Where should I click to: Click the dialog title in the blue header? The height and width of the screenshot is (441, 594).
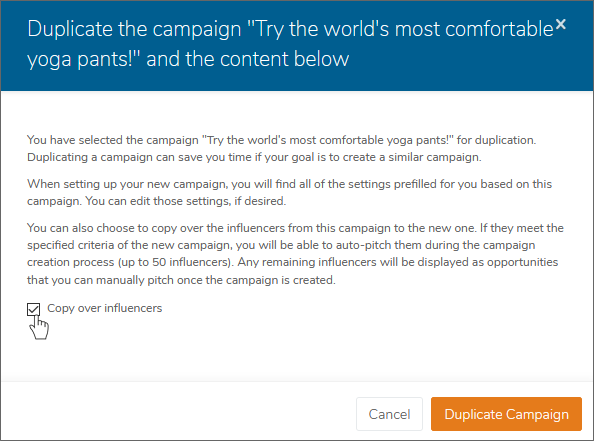click(x=291, y=44)
